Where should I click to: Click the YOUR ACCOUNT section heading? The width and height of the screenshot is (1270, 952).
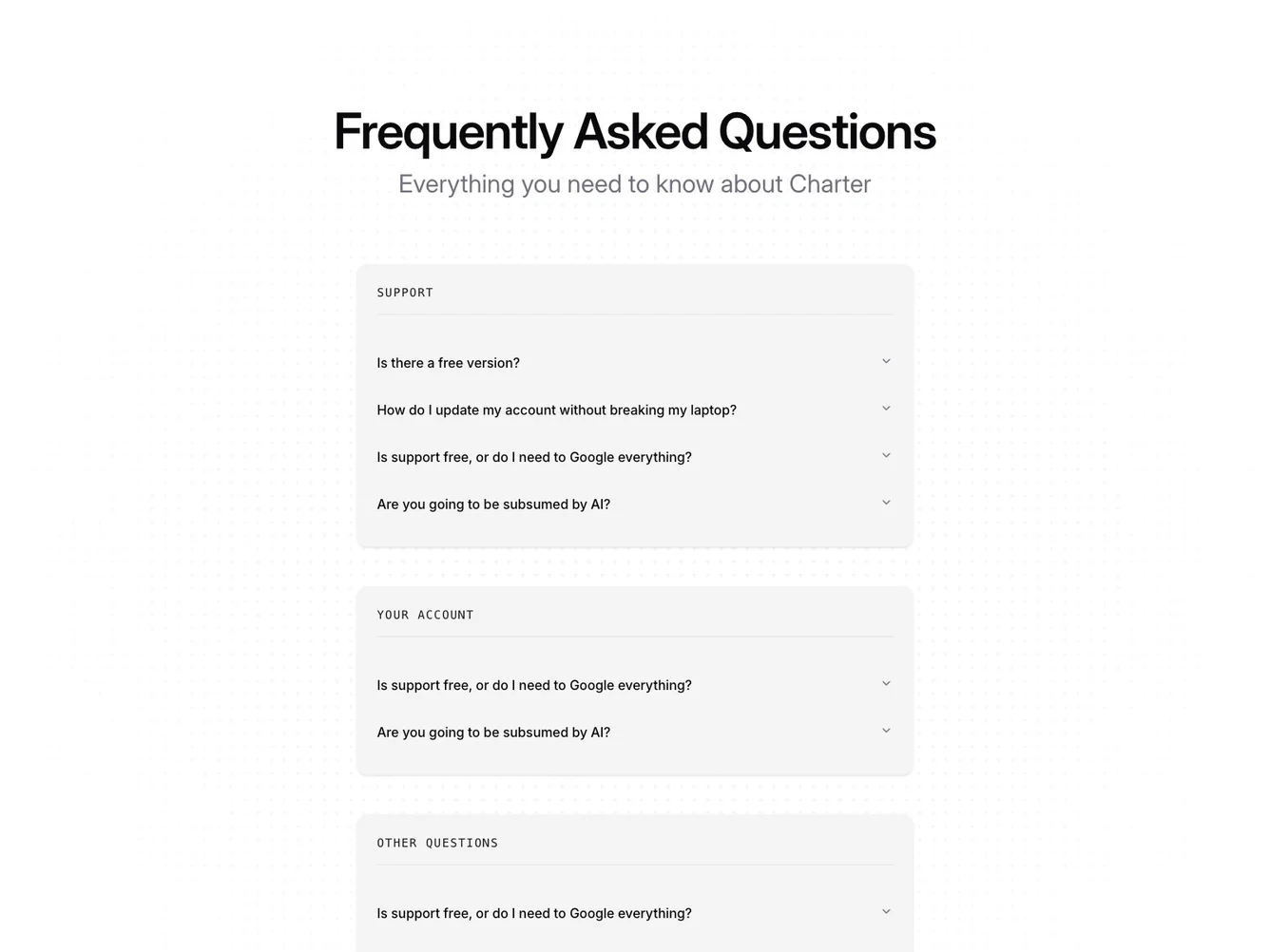(x=425, y=614)
